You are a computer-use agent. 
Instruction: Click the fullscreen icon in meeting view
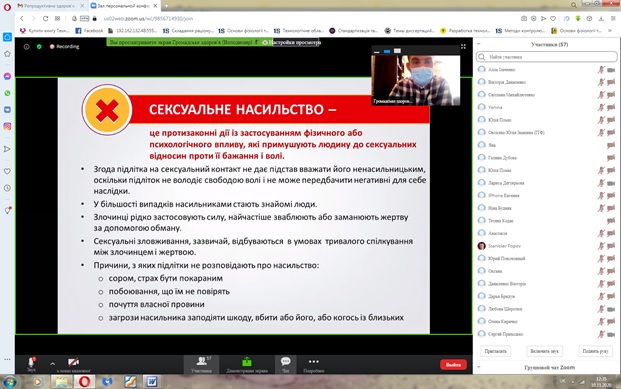pos(463,47)
